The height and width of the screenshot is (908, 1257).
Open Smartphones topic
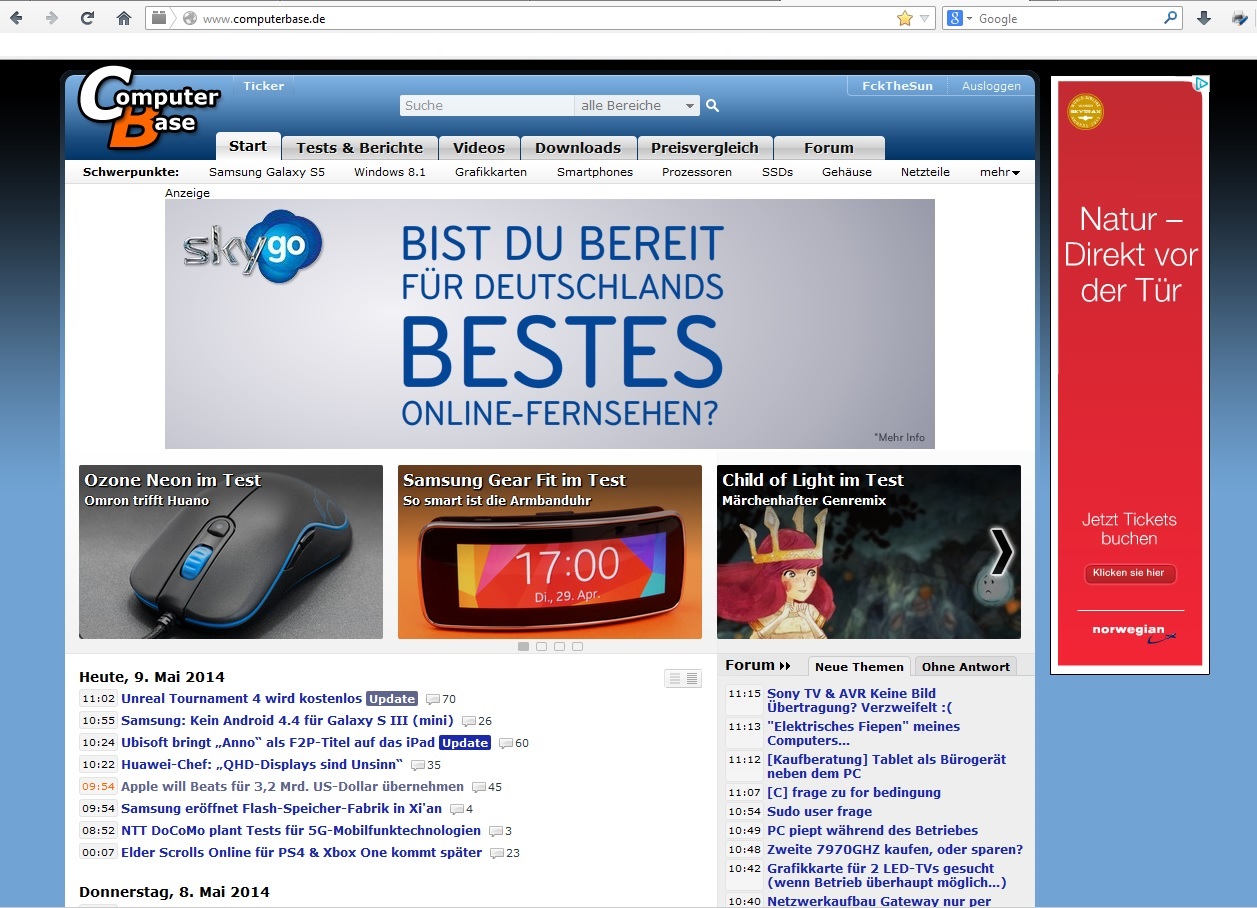pos(595,172)
